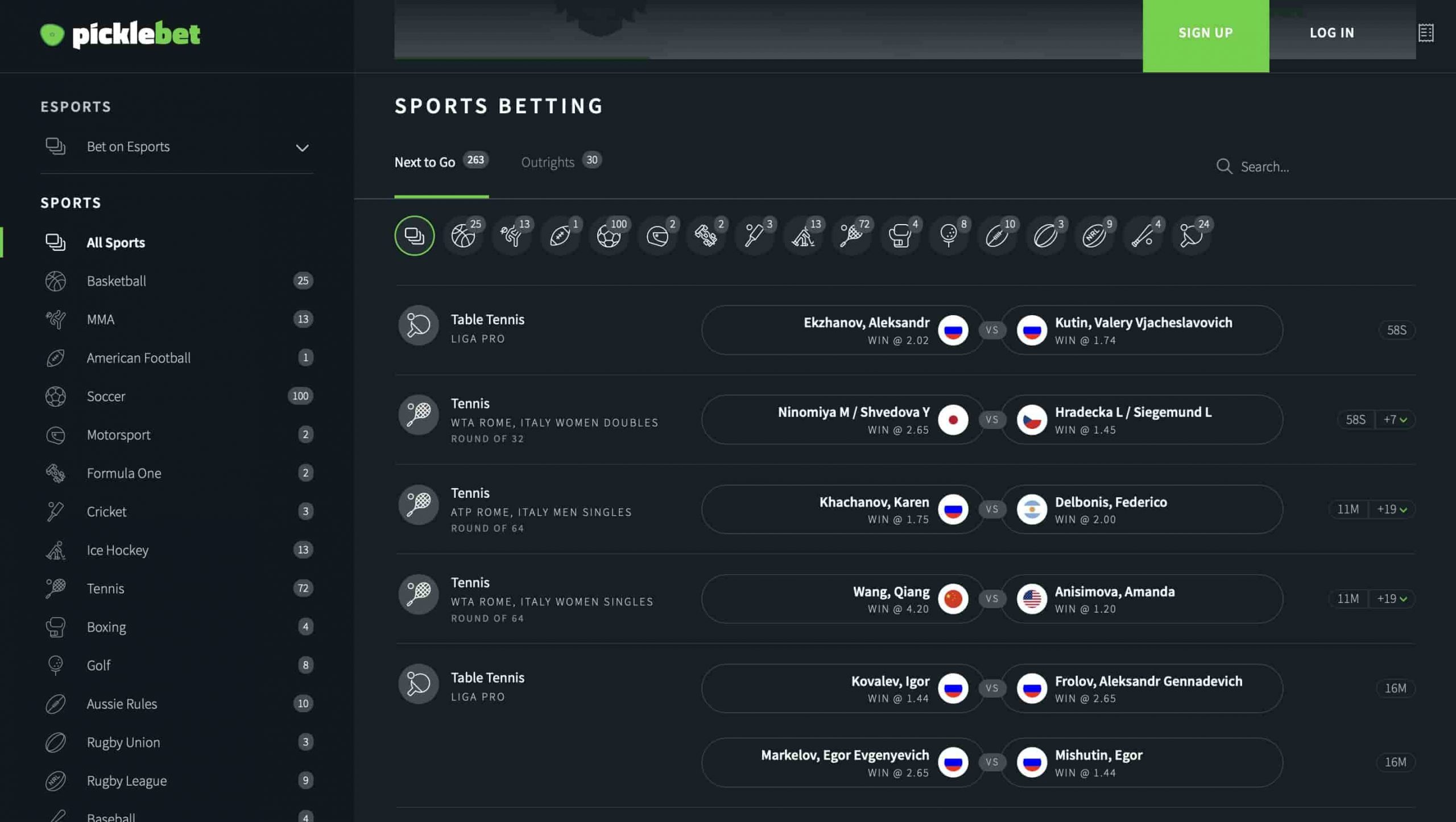Image resolution: width=1456 pixels, height=822 pixels.
Task: Expand +7 markets for Ninomiya/Shvedova match
Action: [x=1395, y=420]
